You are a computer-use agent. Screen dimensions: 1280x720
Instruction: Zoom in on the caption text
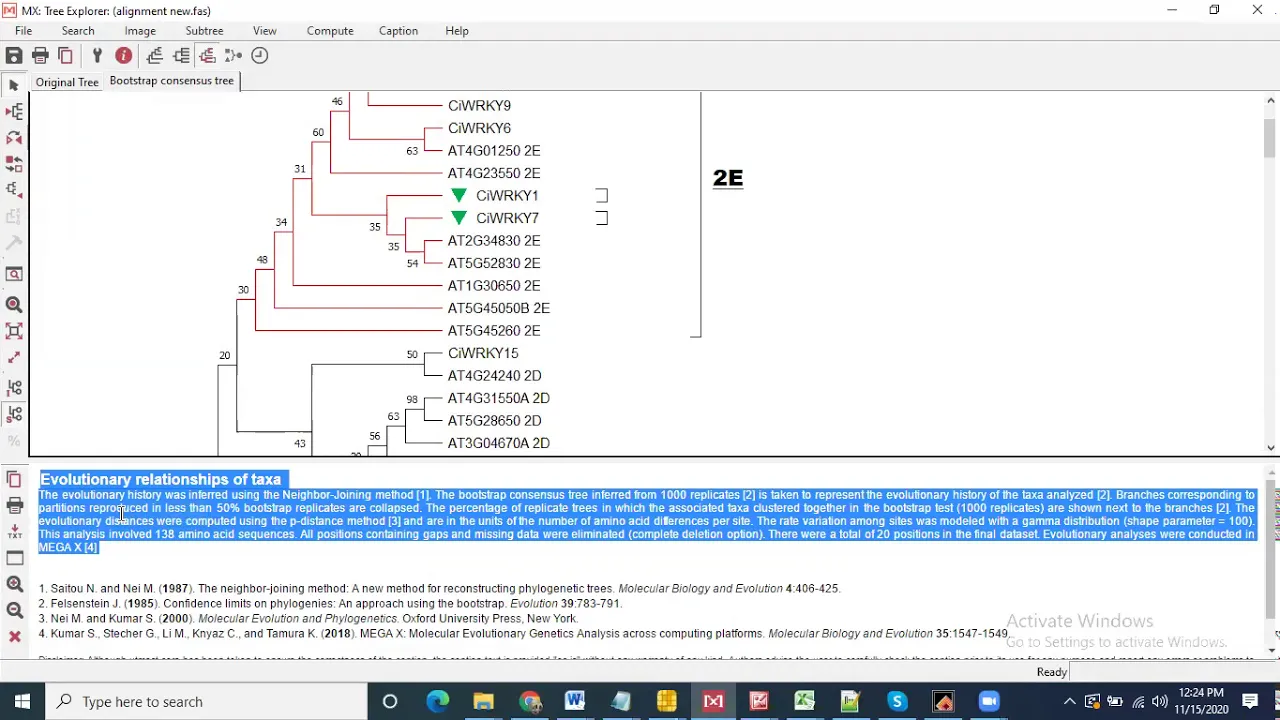(14, 585)
